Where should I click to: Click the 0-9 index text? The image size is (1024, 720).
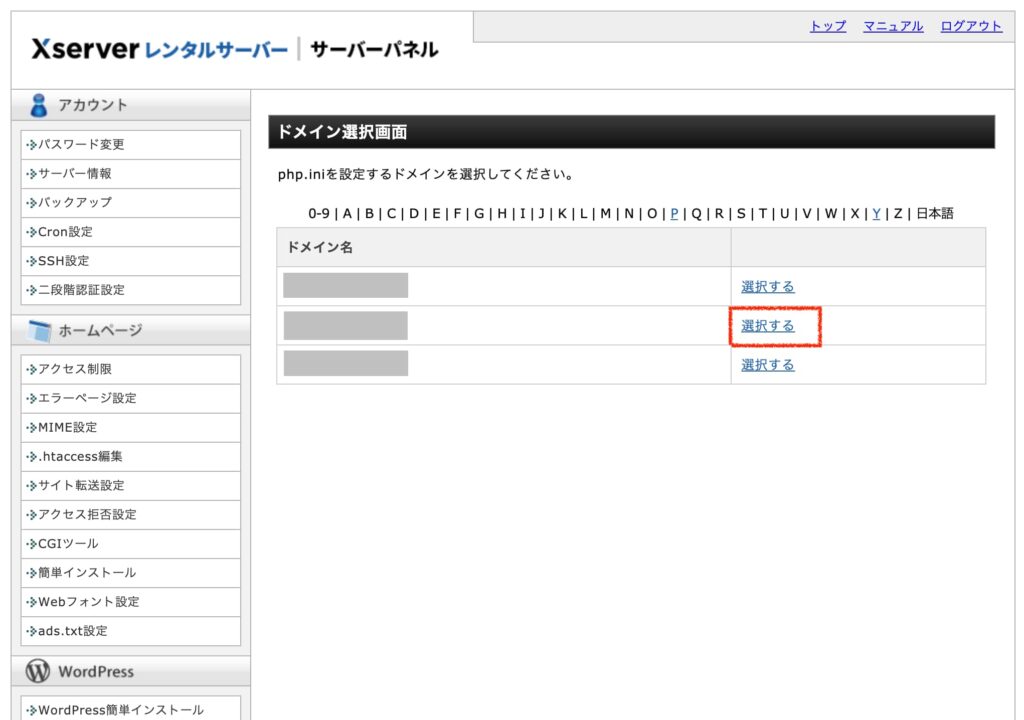(319, 214)
